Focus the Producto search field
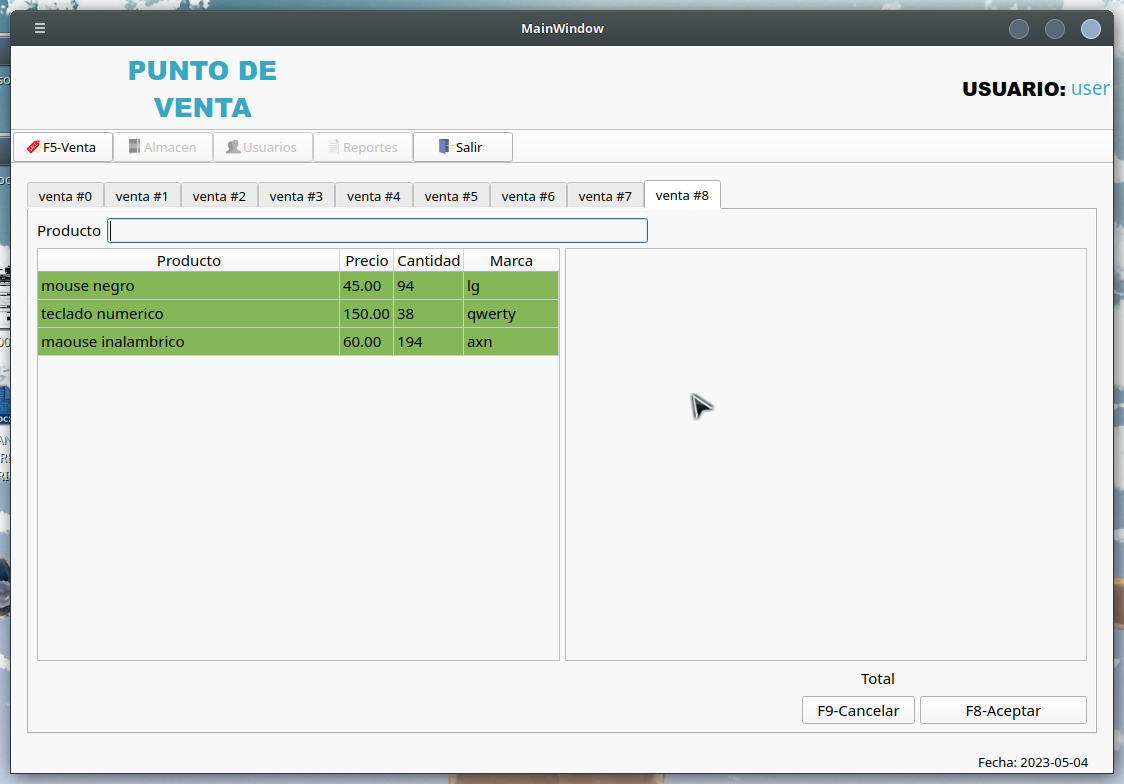 tap(377, 231)
